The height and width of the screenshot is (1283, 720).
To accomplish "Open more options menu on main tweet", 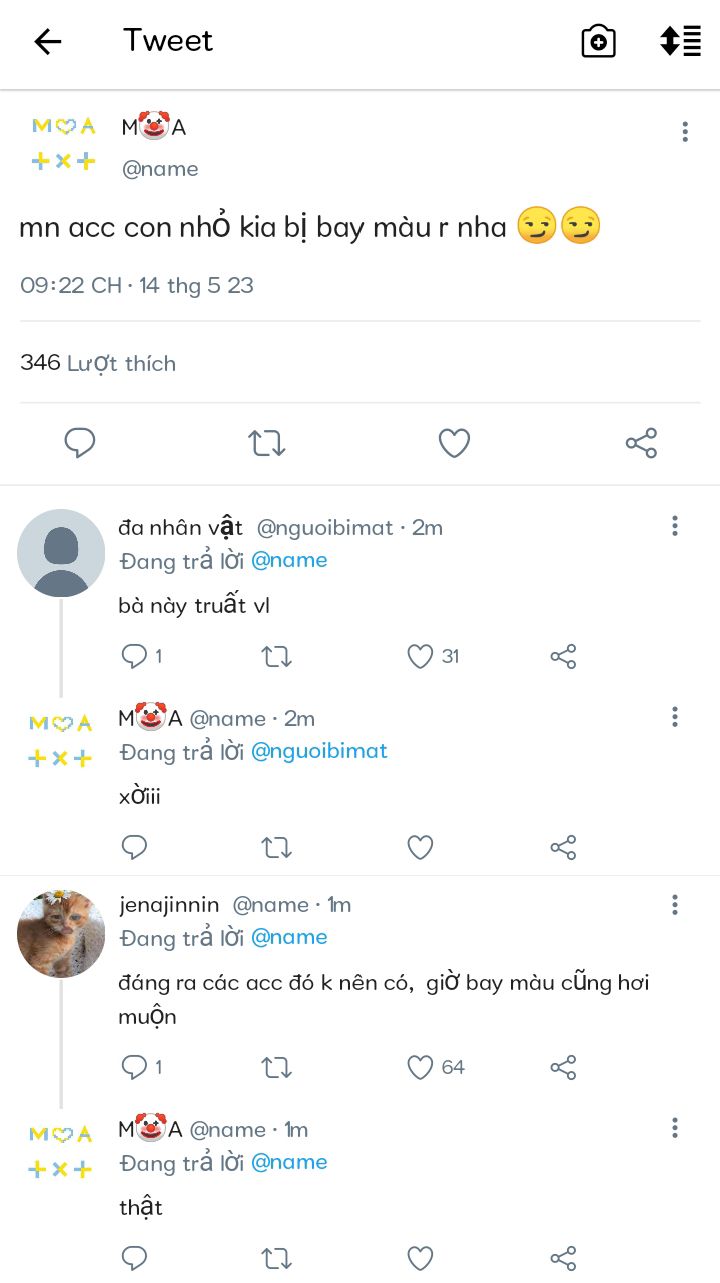I will 685,132.
